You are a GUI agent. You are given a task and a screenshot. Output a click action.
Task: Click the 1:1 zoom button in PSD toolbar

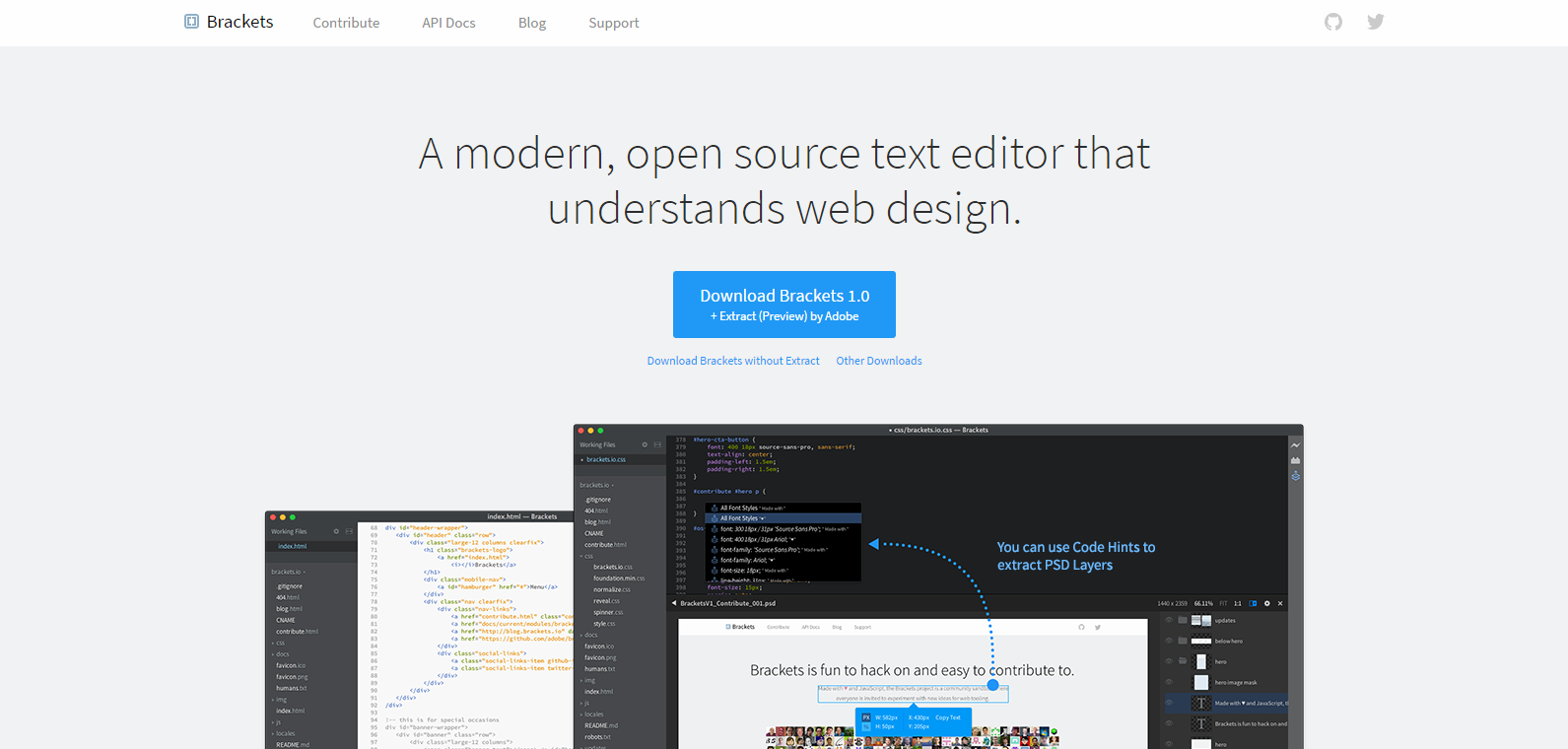coord(1238,603)
